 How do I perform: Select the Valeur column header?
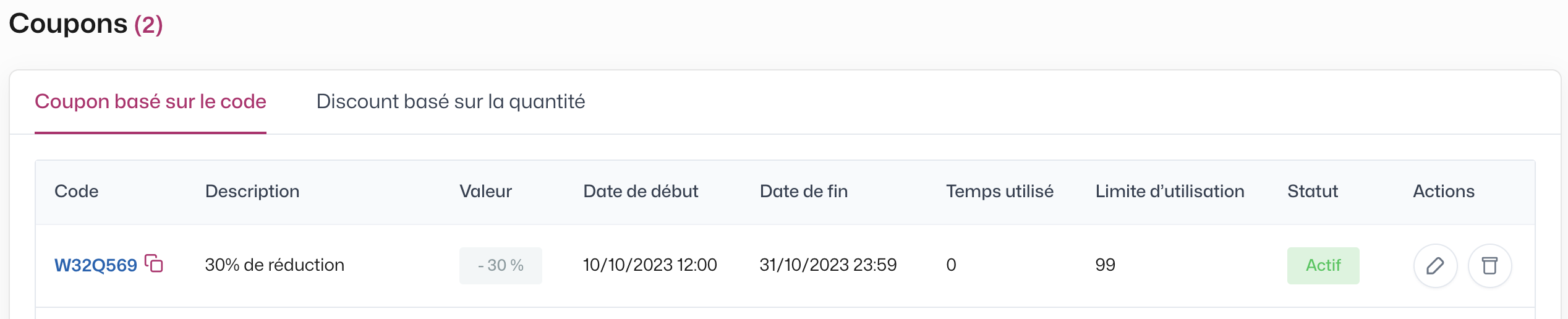tap(486, 192)
